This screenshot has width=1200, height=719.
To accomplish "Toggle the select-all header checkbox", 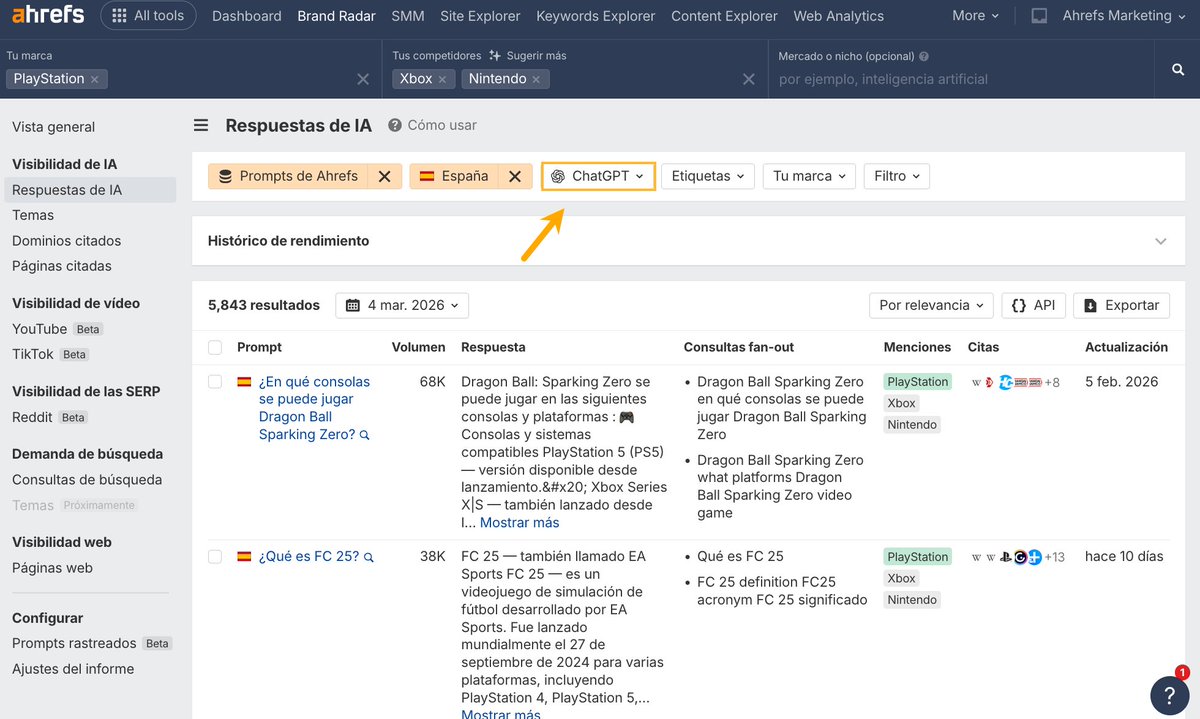I will 215,347.
